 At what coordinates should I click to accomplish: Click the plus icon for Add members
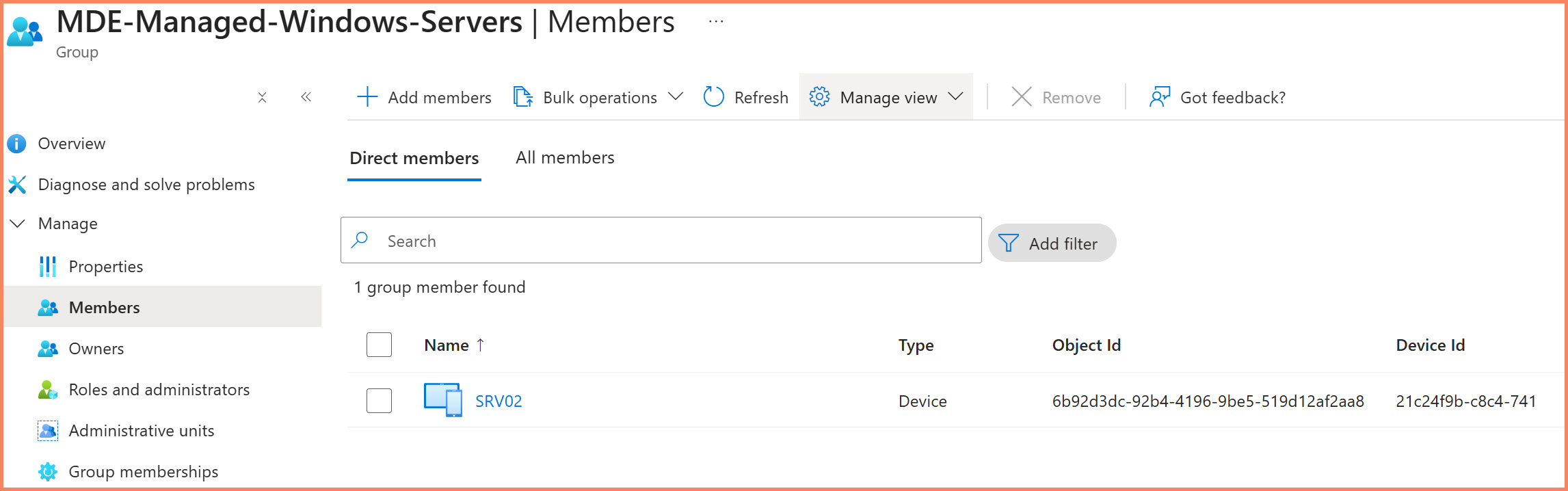click(x=367, y=97)
